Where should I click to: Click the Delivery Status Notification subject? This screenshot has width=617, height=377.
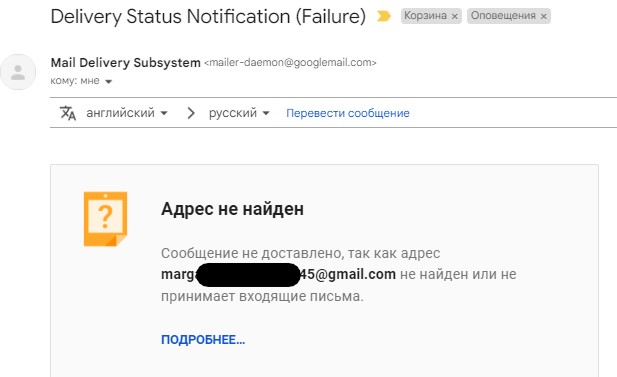pyautogui.click(x=208, y=17)
